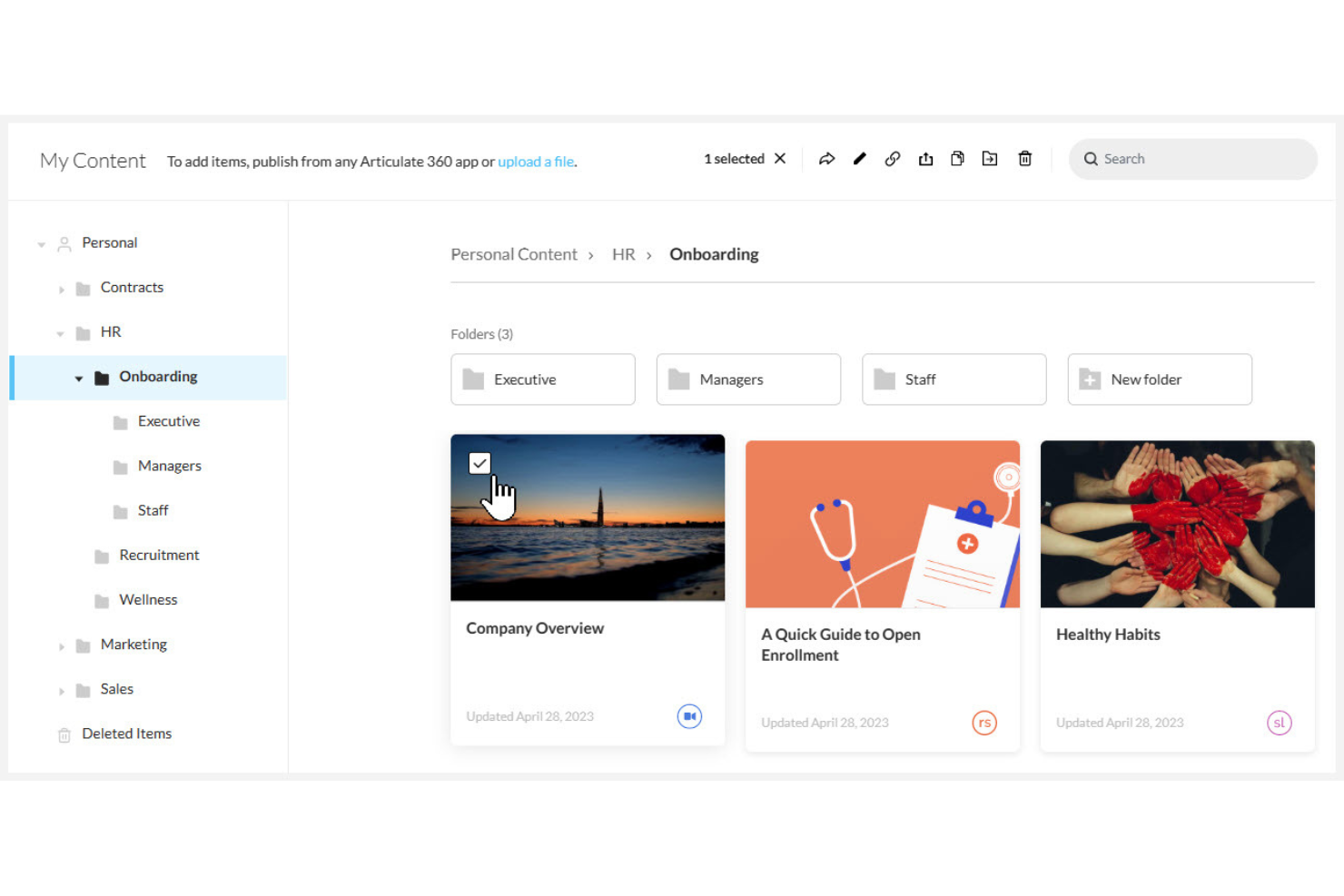This screenshot has height=896, width=1344.
Task: Create a New folder
Action: point(1160,379)
